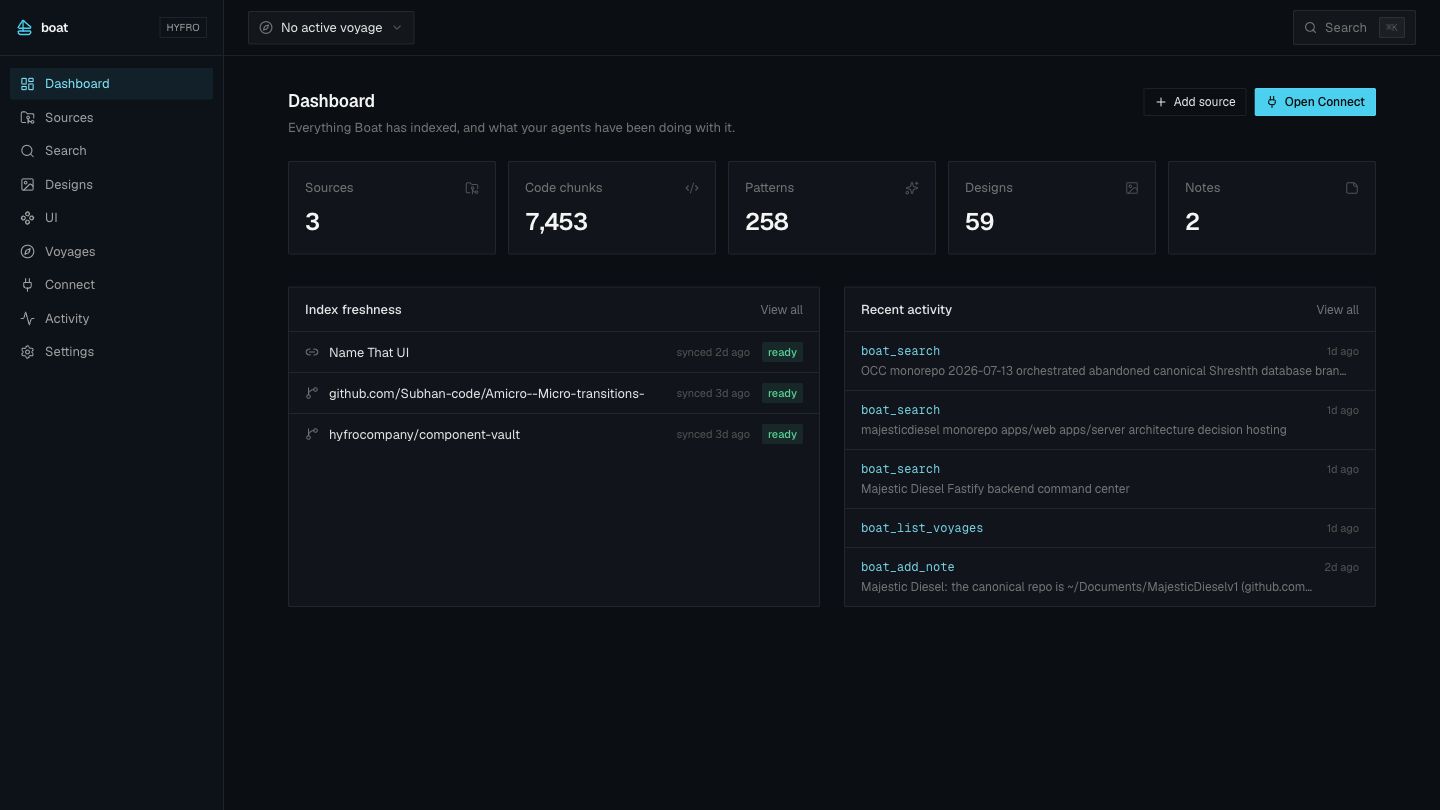
Task: View all in Recent activity panel
Action: click(1337, 310)
